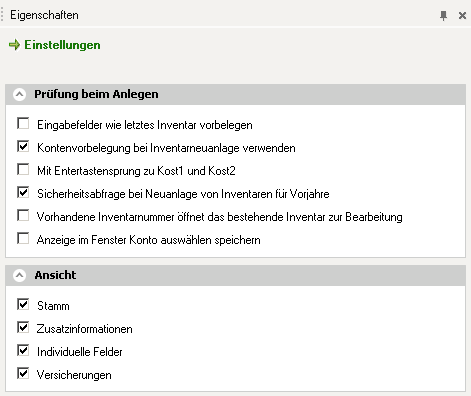Uncheck Zusatzinformationen view option
The height and width of the screenshot is (396, 471).
(x=23, y=327)
